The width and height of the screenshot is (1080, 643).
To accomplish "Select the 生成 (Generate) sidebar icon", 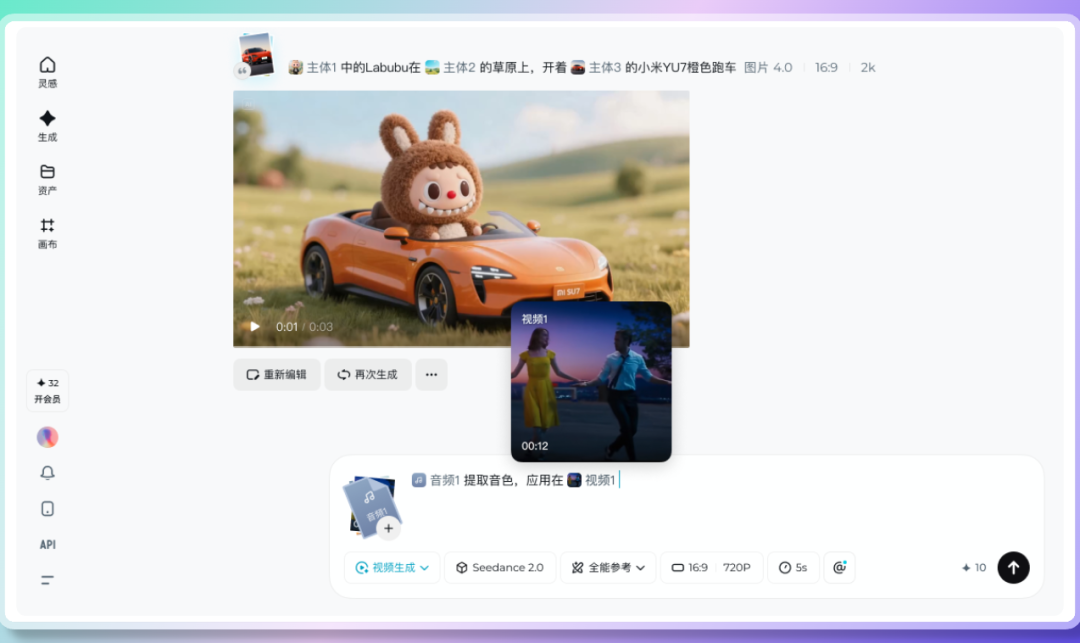I will point(47,125).
